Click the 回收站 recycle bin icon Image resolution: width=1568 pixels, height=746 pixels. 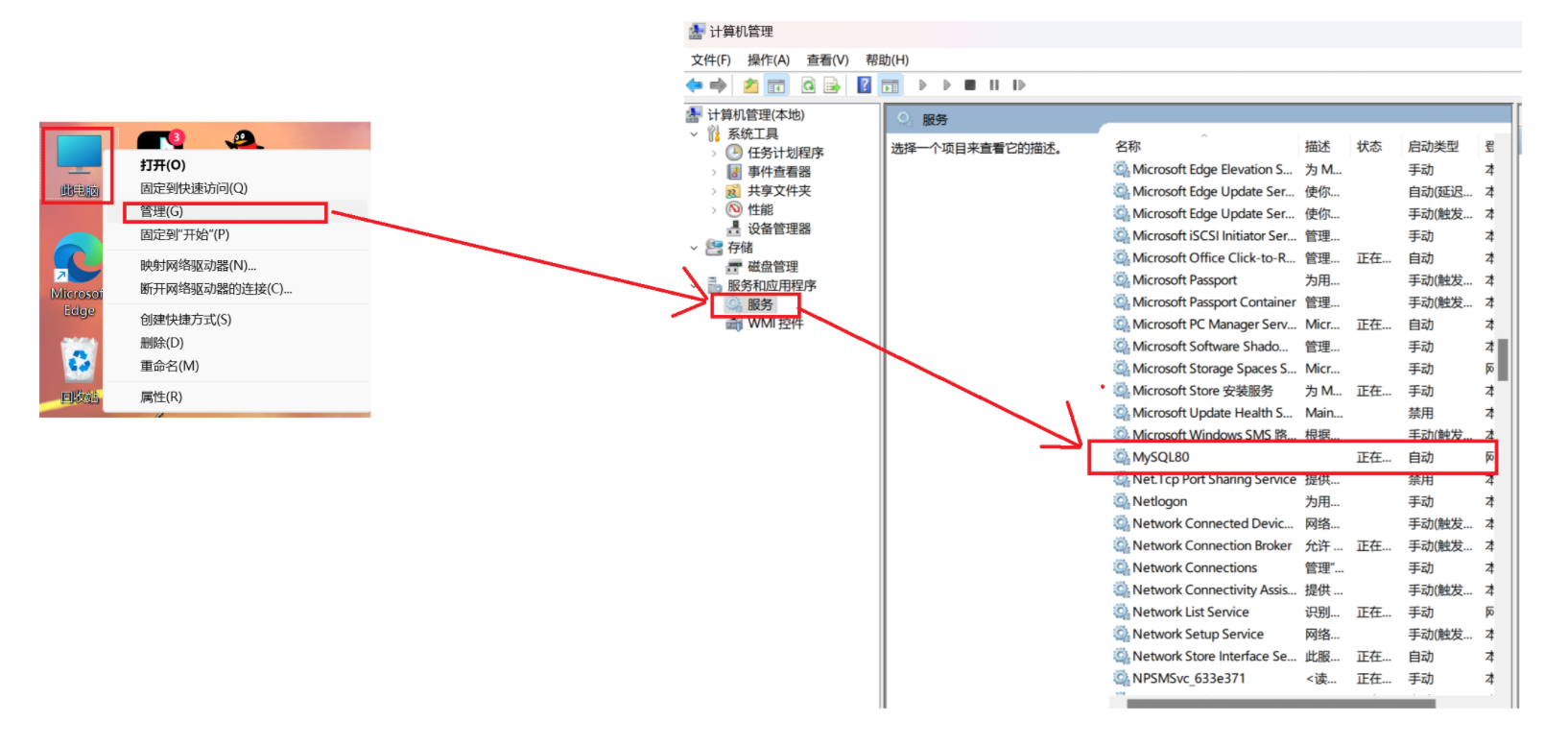pyautogui.click(x=79, y=371)
